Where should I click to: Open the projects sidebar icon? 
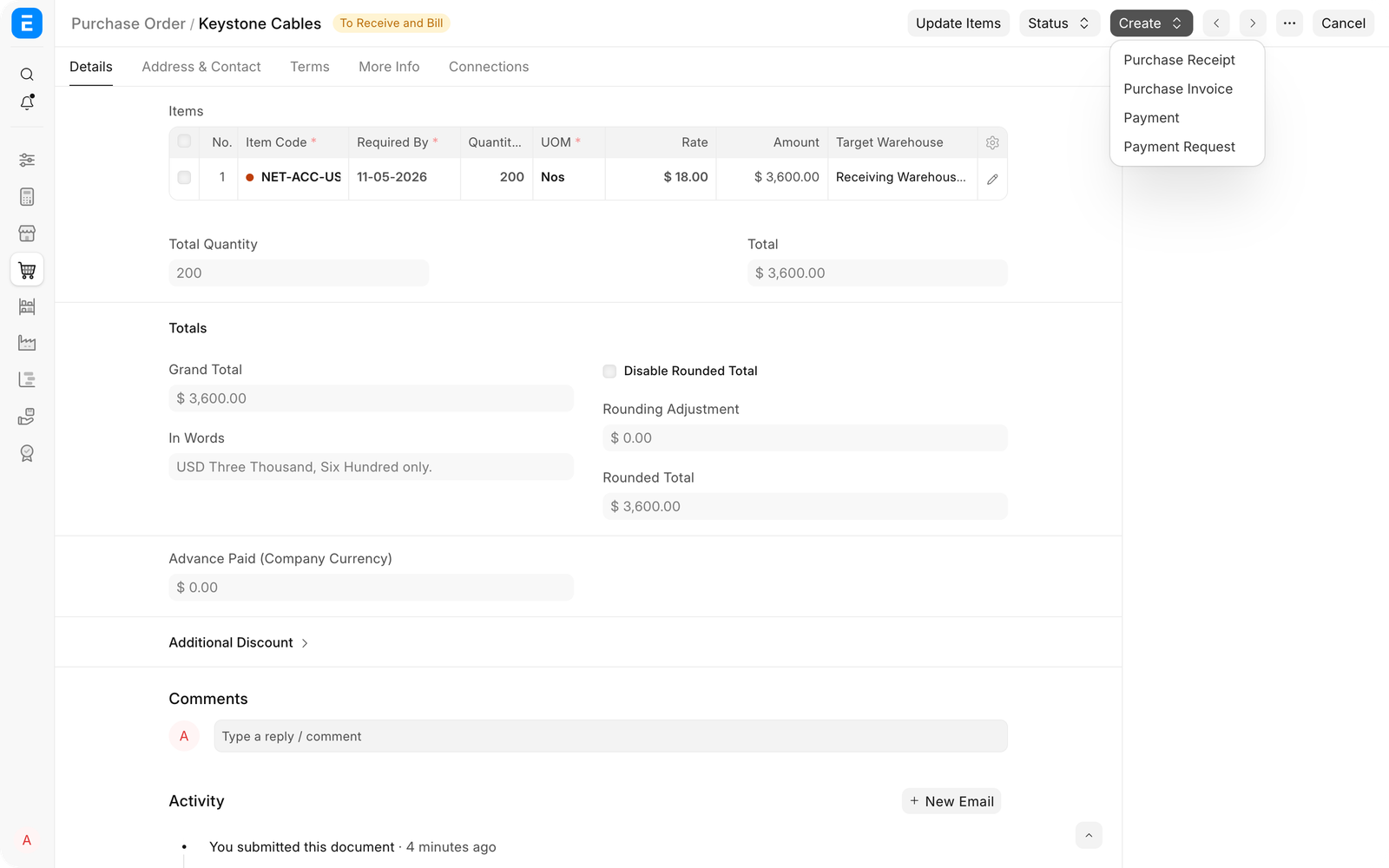tap(27, 379)
